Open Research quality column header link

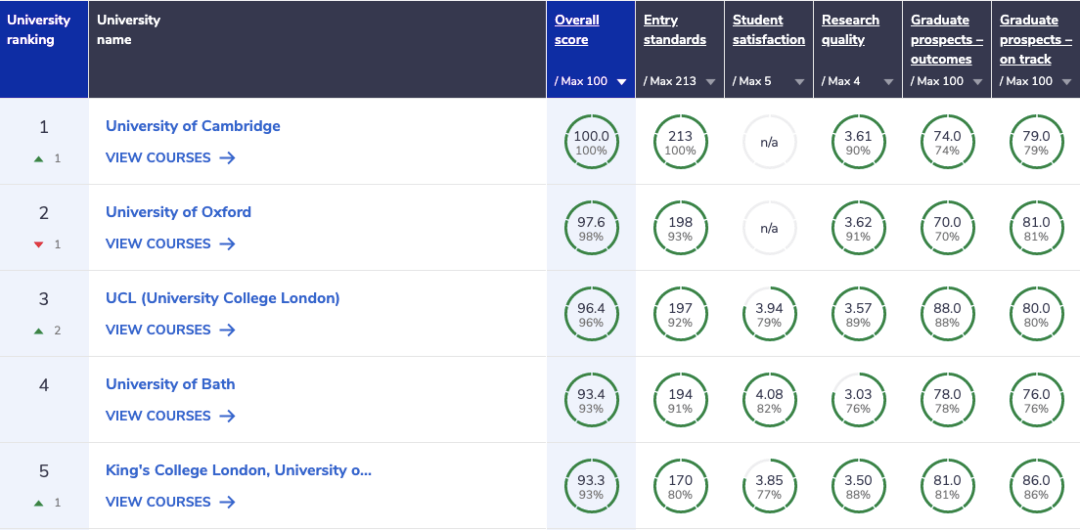850,30
